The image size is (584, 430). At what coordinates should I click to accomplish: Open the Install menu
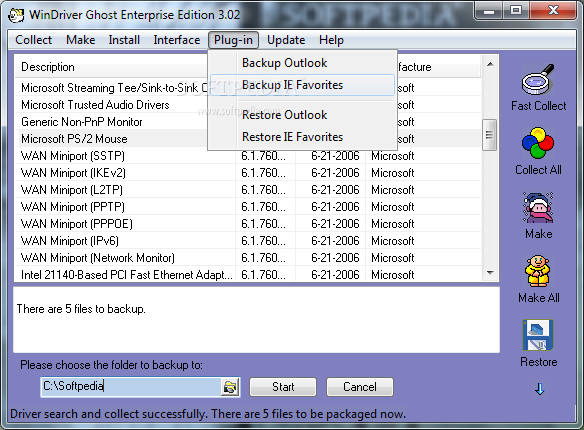point(124,40)
